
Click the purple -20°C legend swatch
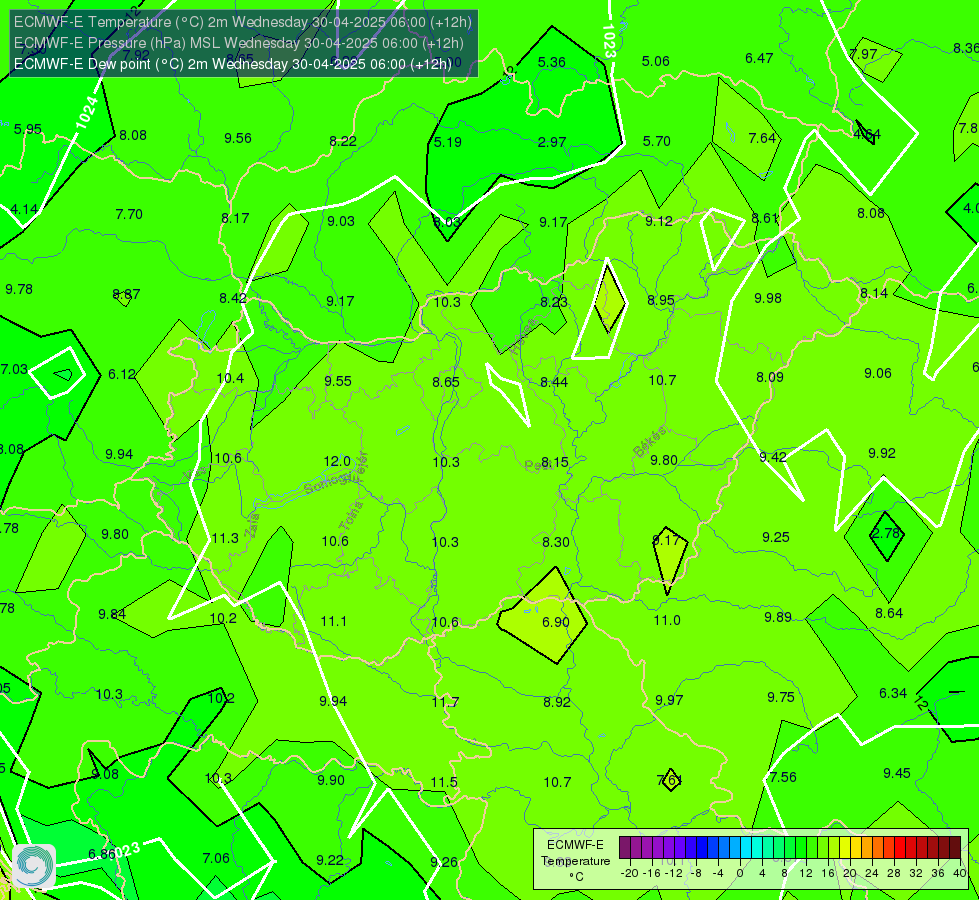point(625,848)
